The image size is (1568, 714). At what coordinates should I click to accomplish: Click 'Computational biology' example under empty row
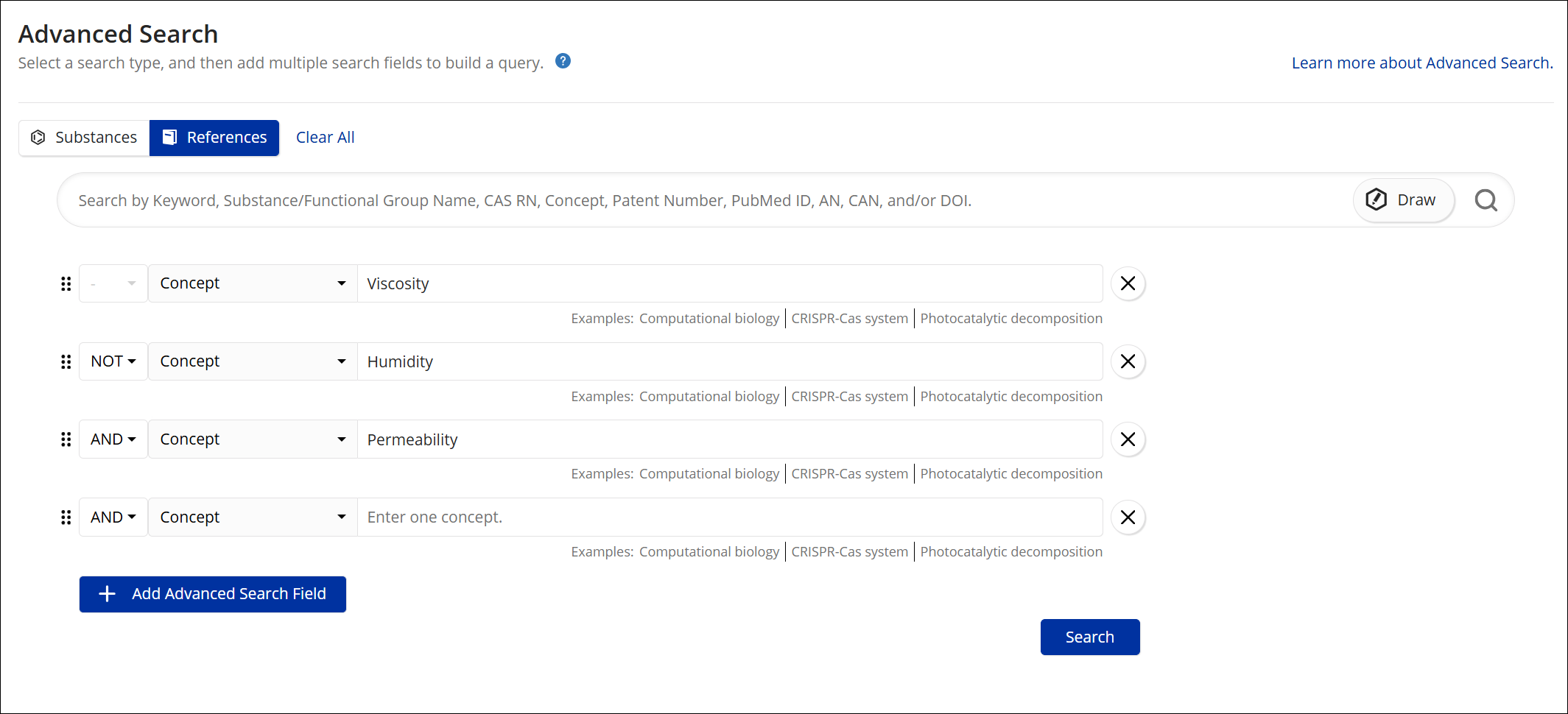709,552
